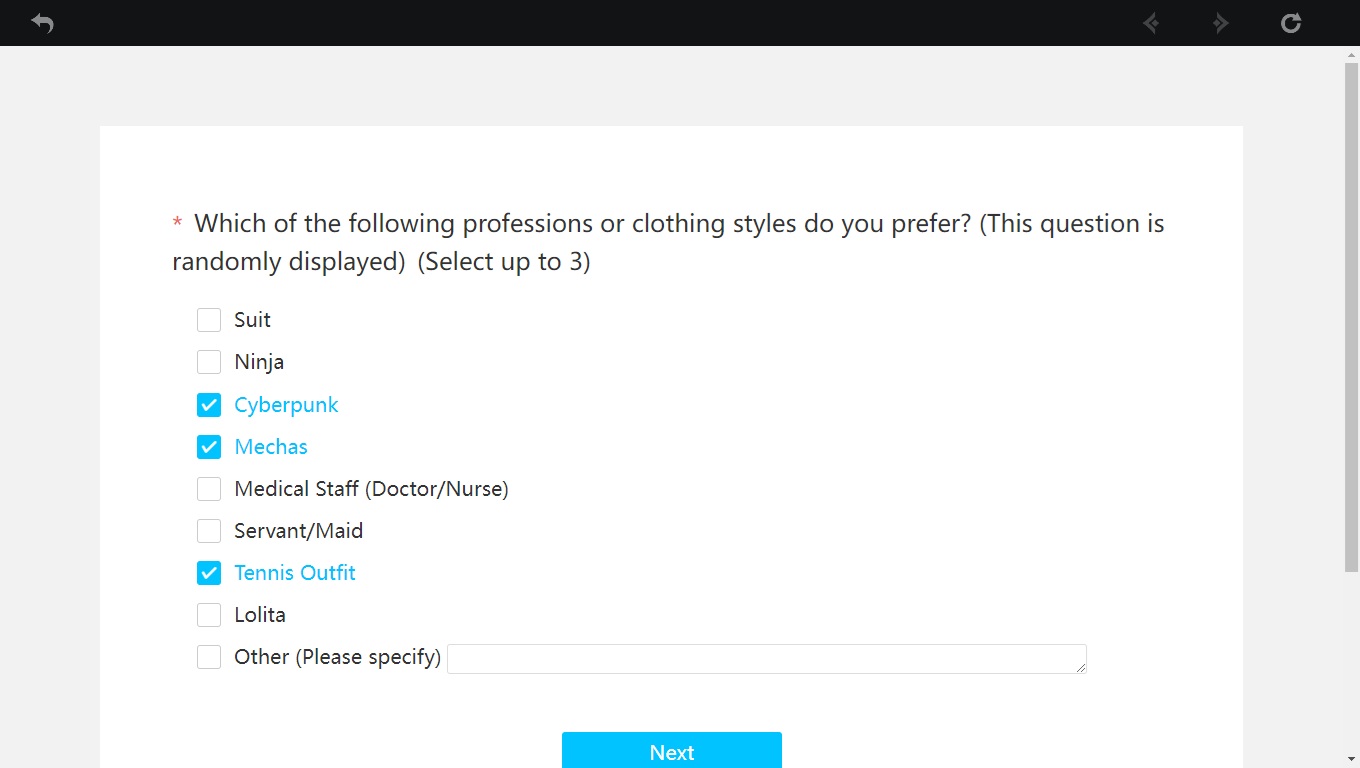Select the Servant/Maid checkbox
The image size is (1360, 768).
pyautogui.click(x=209, y=531)
